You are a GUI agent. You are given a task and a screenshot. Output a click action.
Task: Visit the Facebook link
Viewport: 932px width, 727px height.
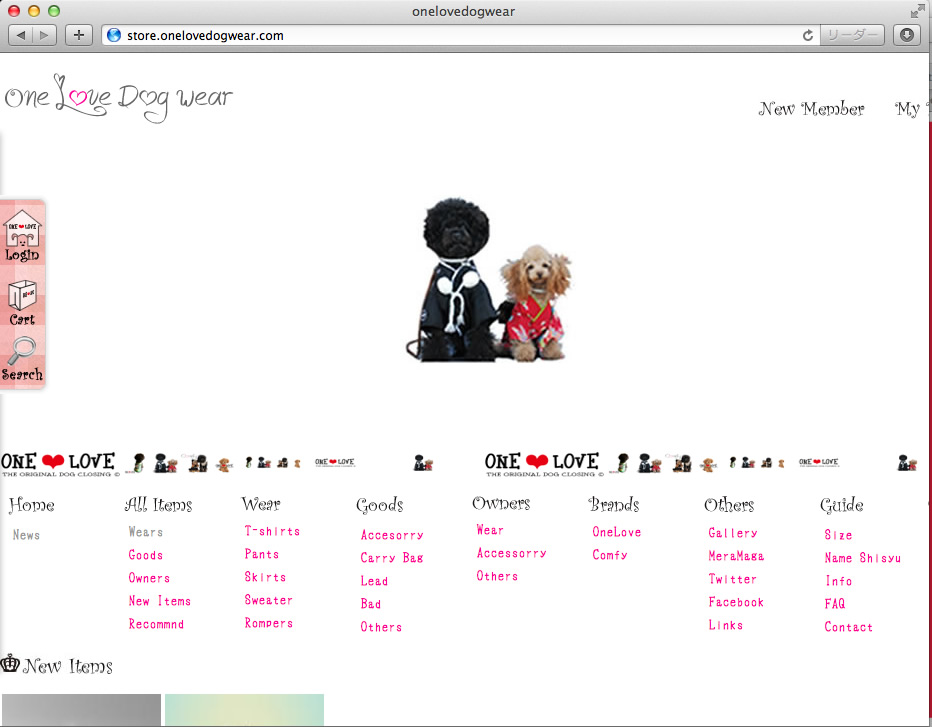pyautogui.click(x=736, y=603)
